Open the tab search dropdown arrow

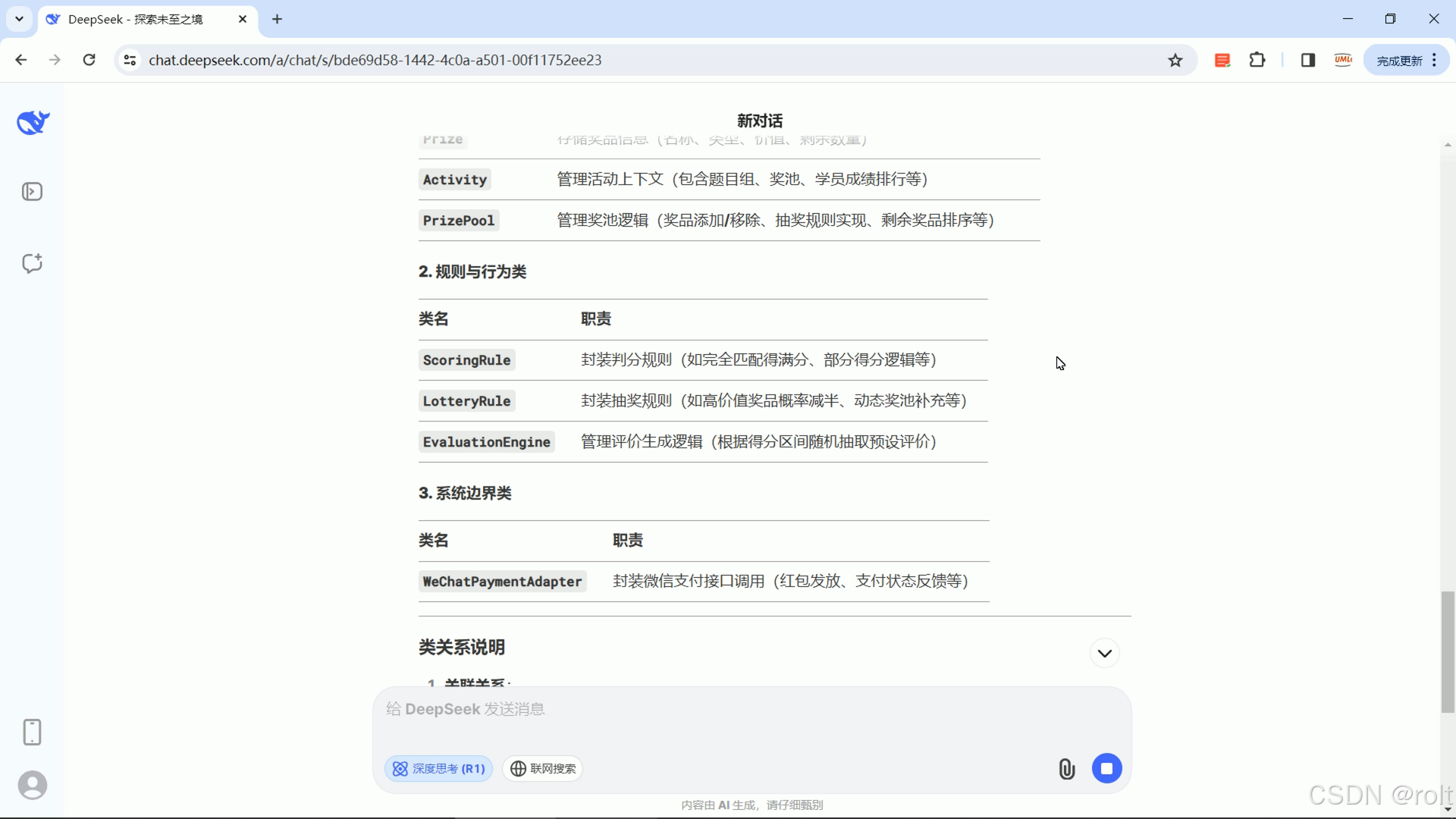[x=20, y=19]
